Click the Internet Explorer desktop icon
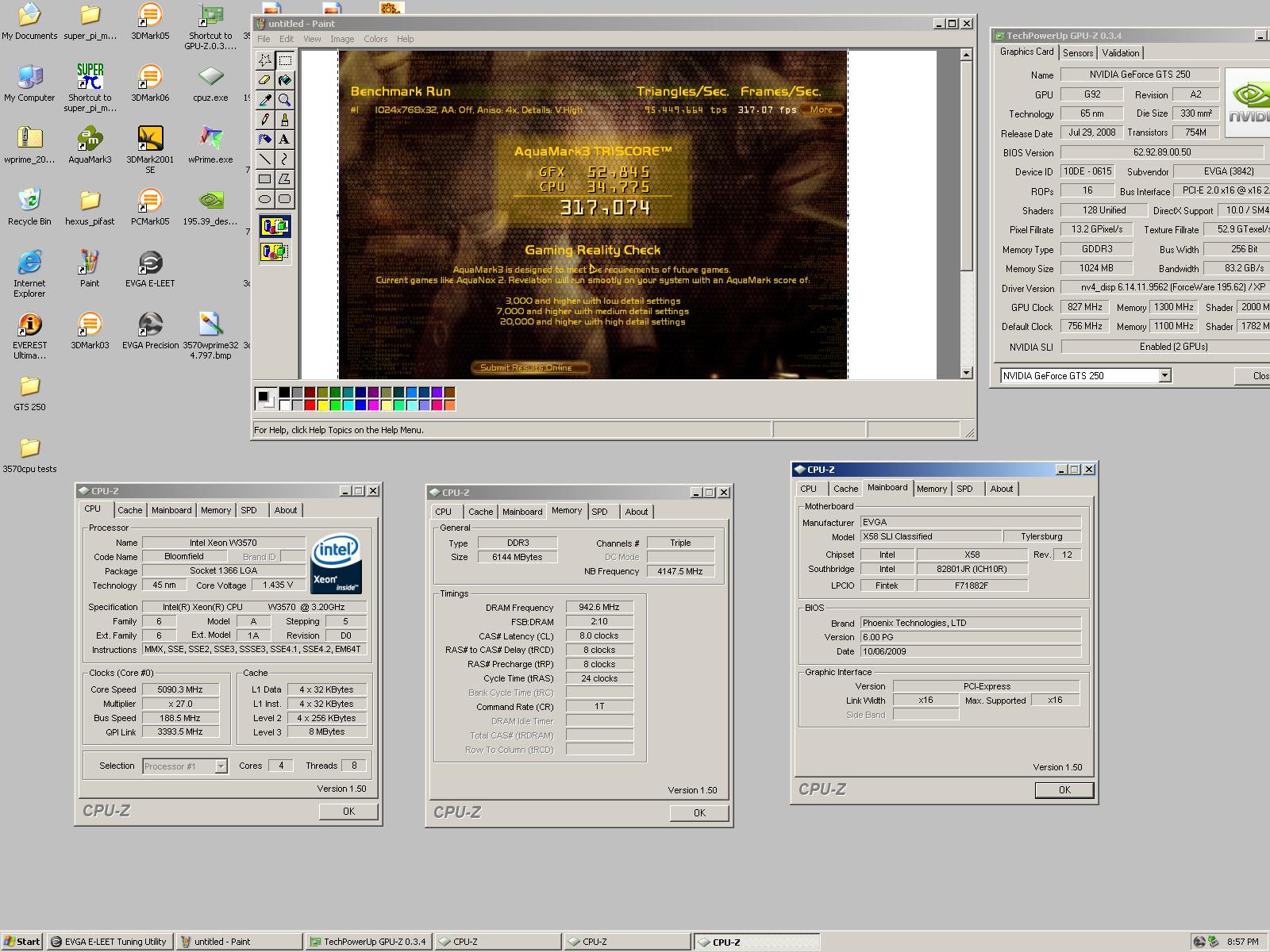 click(x=29, y=273)
